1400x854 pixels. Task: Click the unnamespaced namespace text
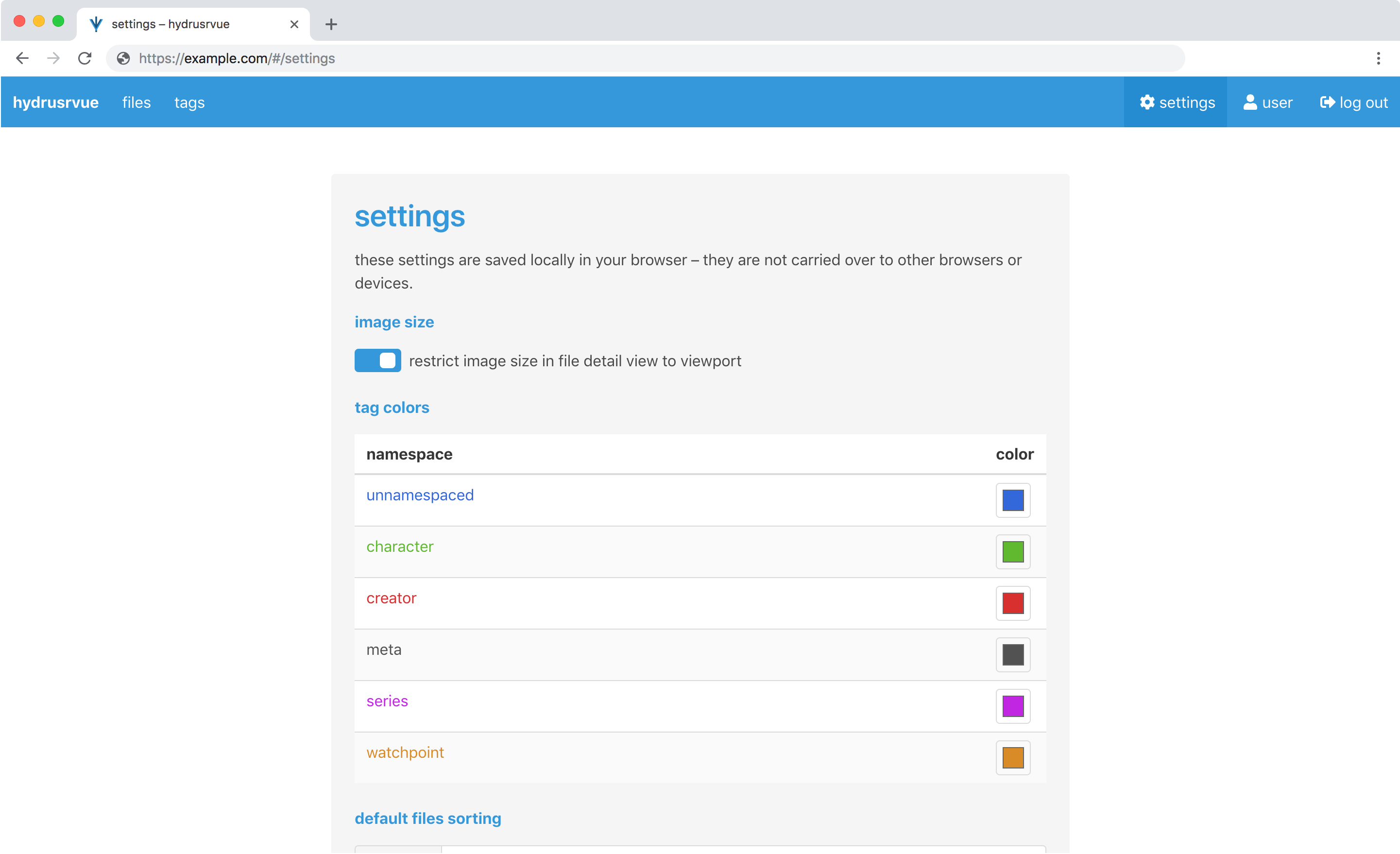click(x=420, y=495)
